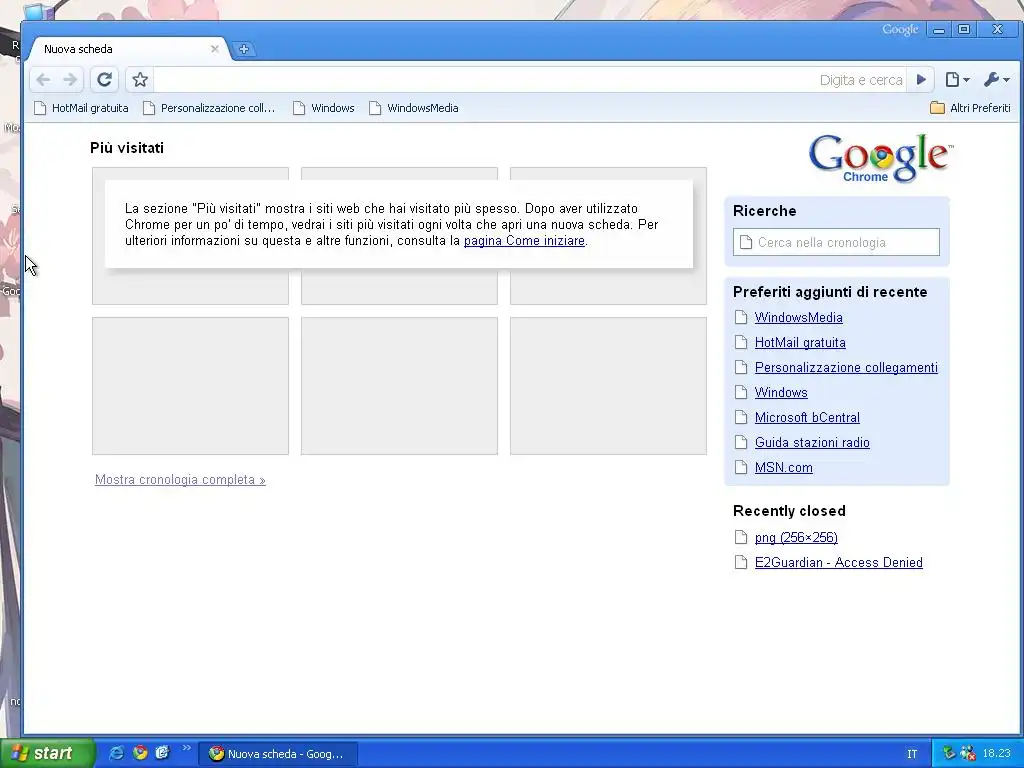Click the second system tray icon
The image size is (1024, 768).
coord(968,754)
